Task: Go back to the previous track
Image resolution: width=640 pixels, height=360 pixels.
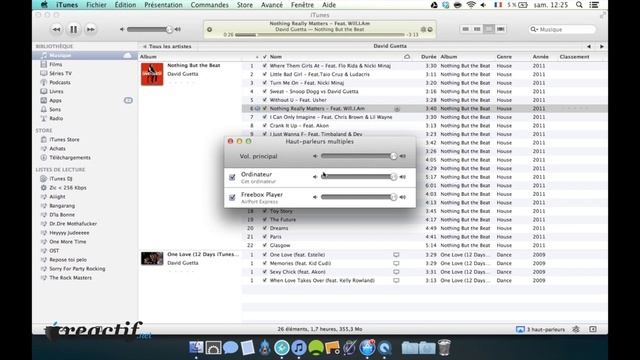Action: point(56,29)
